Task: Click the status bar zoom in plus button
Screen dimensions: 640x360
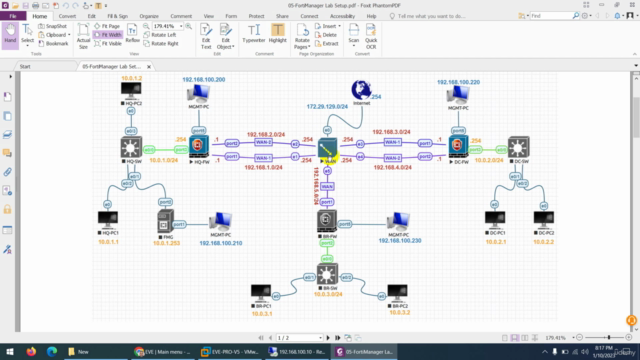Action: click(x=629, y=338)
